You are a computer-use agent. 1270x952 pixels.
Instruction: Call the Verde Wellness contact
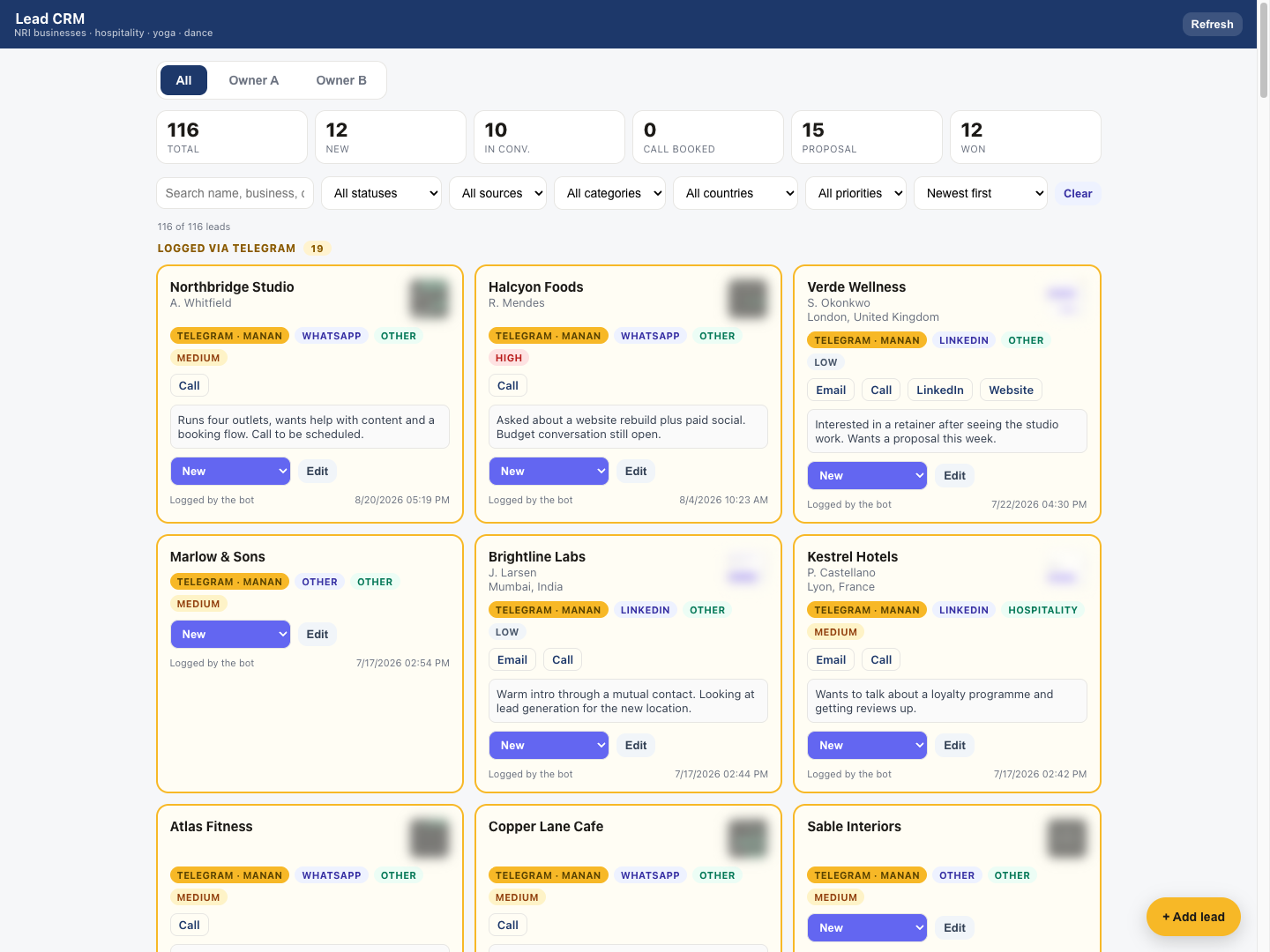pyautogui.click(x=881, y=390)
